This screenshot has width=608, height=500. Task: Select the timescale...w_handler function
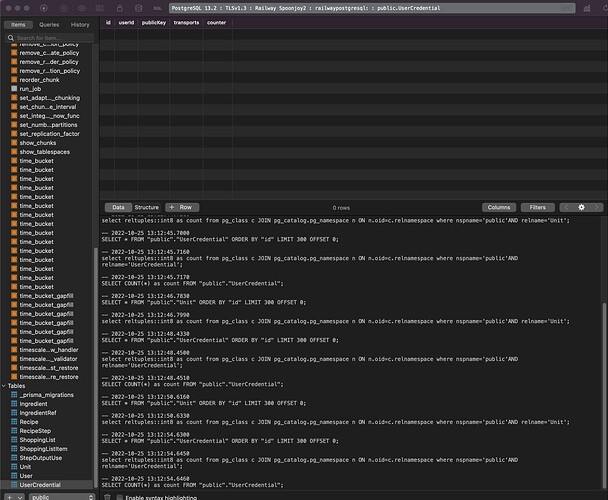point(49,349)
